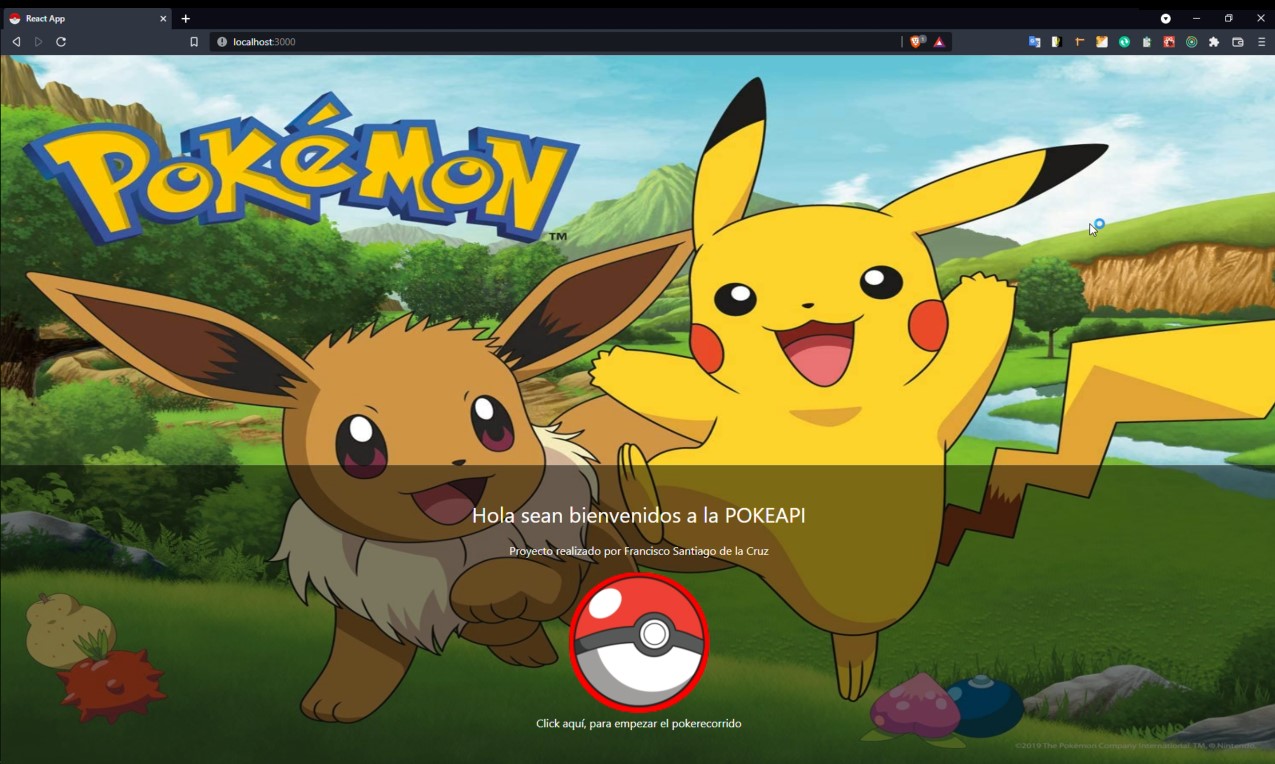Open the Google Translate extension
The image size is (1275, 764).
[1034, 42]
